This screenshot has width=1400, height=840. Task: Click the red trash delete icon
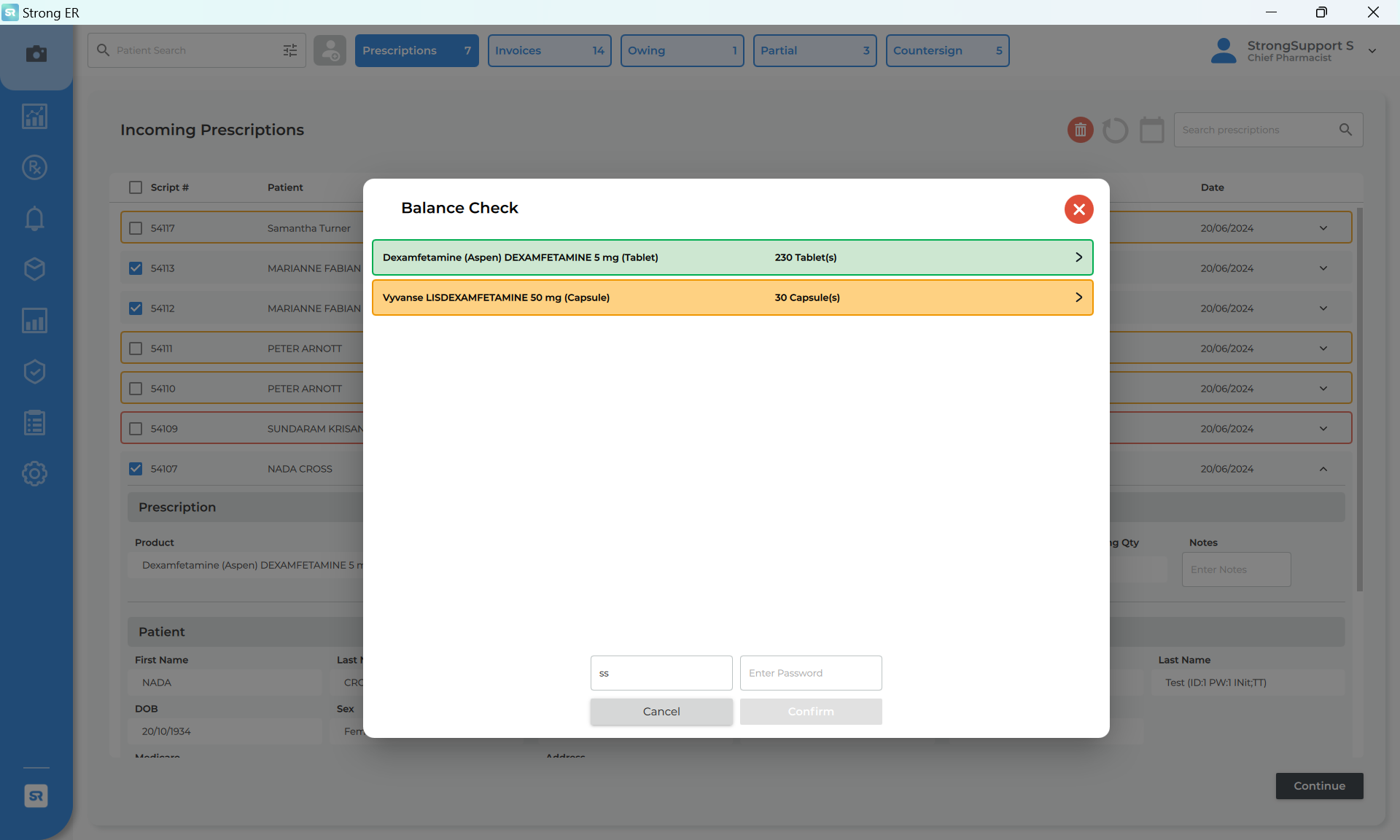click(1080, 130)
